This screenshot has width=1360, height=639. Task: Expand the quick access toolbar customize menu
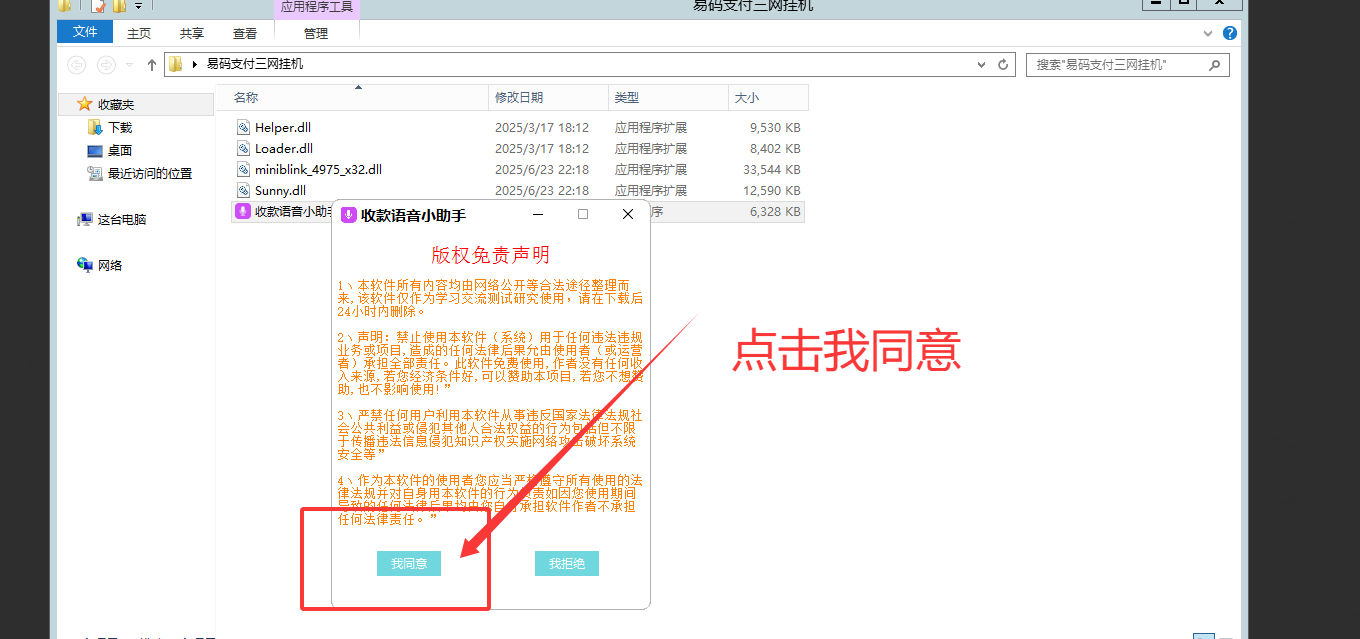click(x=137, y=6)
